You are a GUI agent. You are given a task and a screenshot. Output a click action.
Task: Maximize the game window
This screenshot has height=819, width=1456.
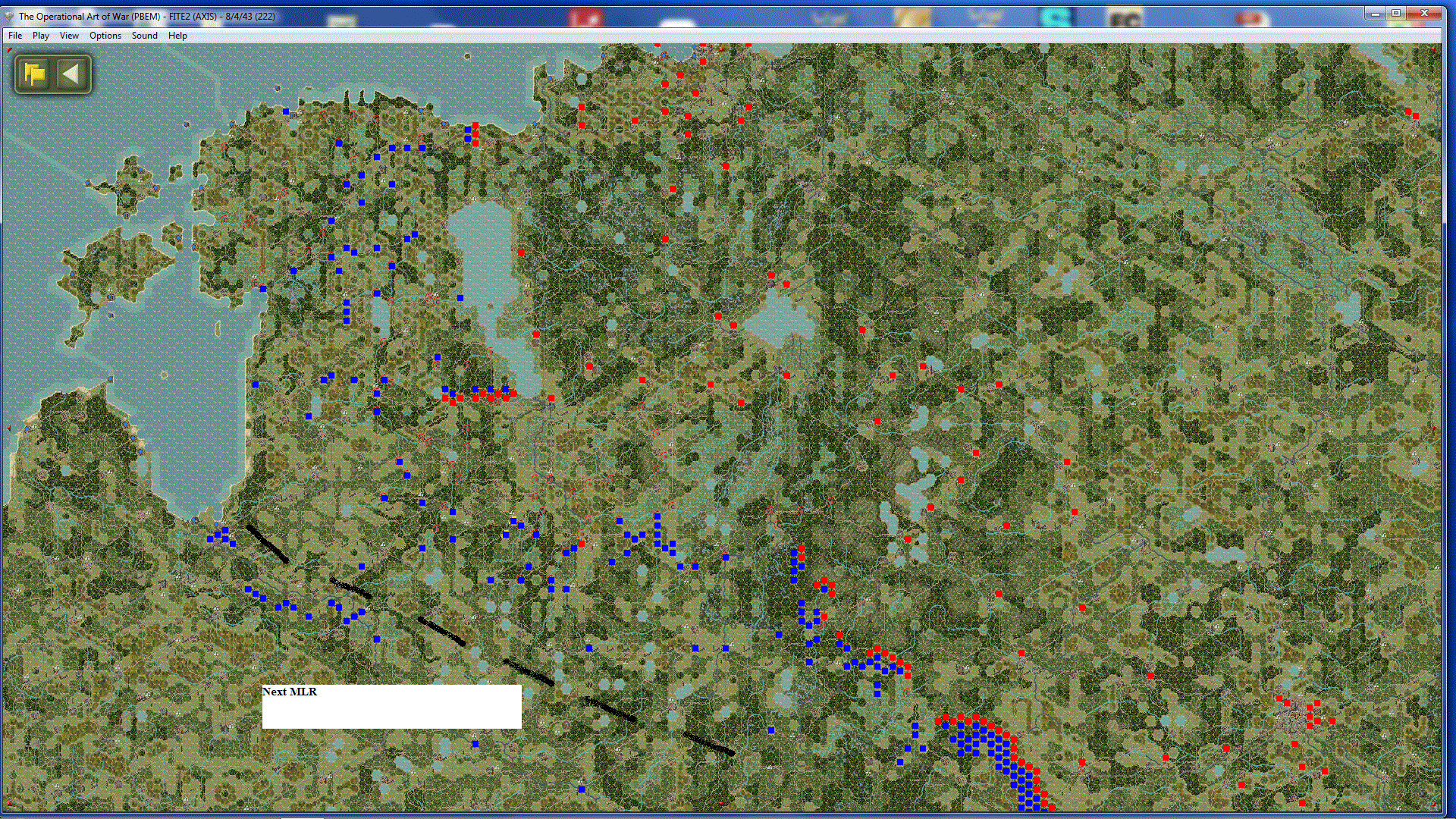pos(1396,13)
